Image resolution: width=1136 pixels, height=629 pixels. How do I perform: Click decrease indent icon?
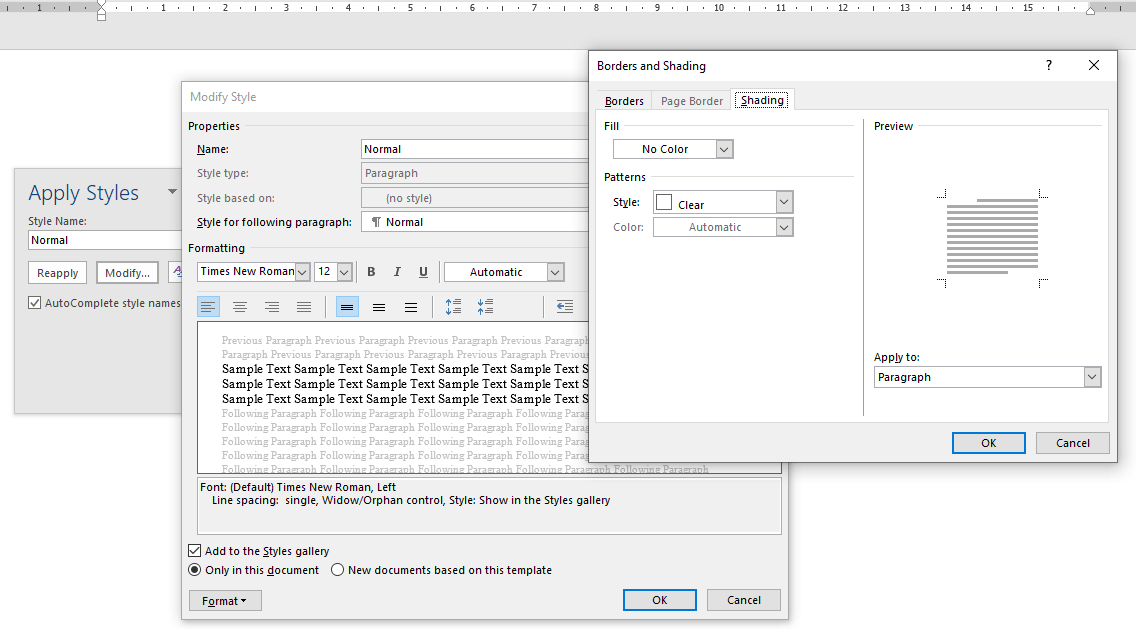click(565, 307)
